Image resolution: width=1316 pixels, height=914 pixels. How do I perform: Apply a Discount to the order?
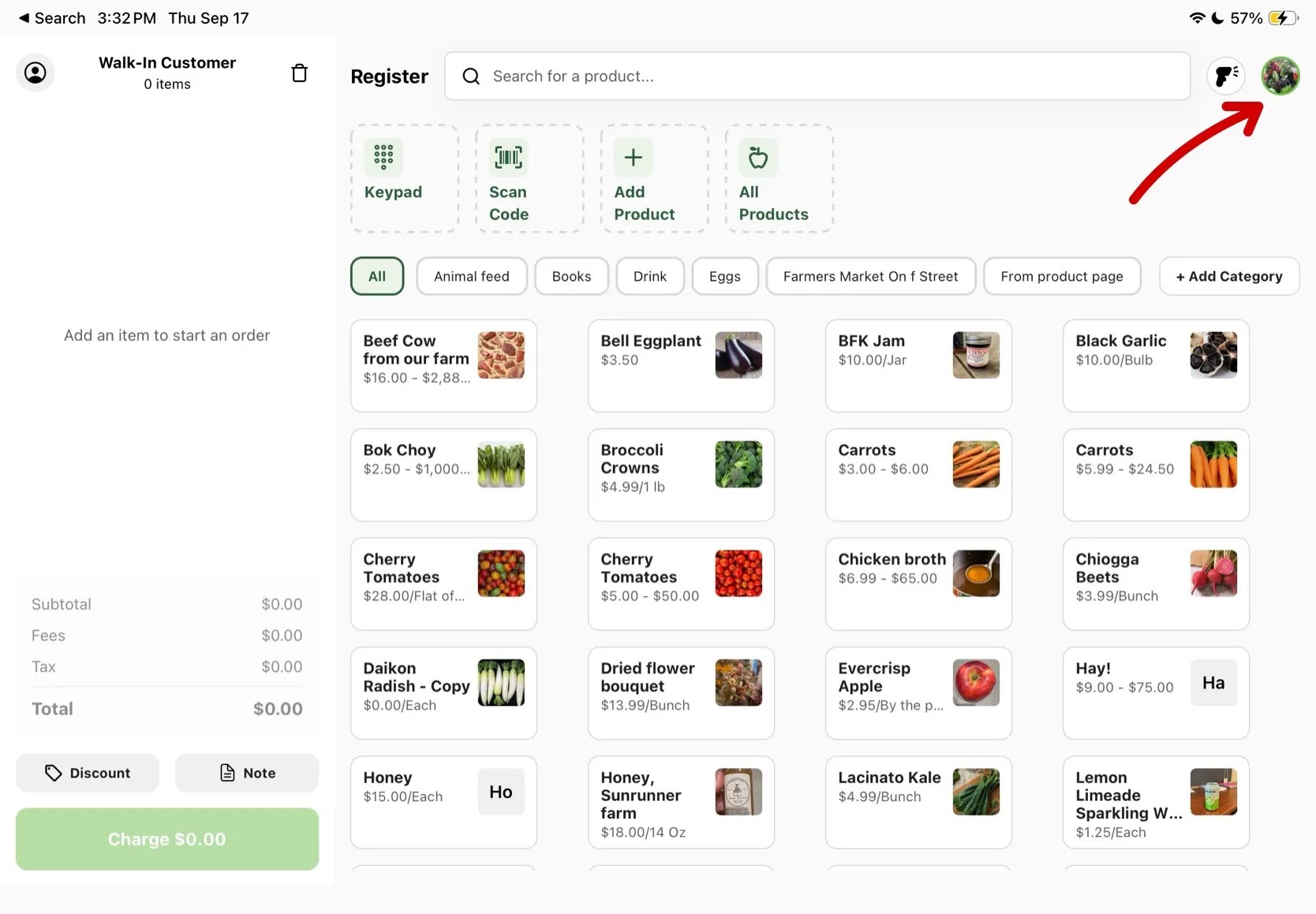[x=88, y=773]
